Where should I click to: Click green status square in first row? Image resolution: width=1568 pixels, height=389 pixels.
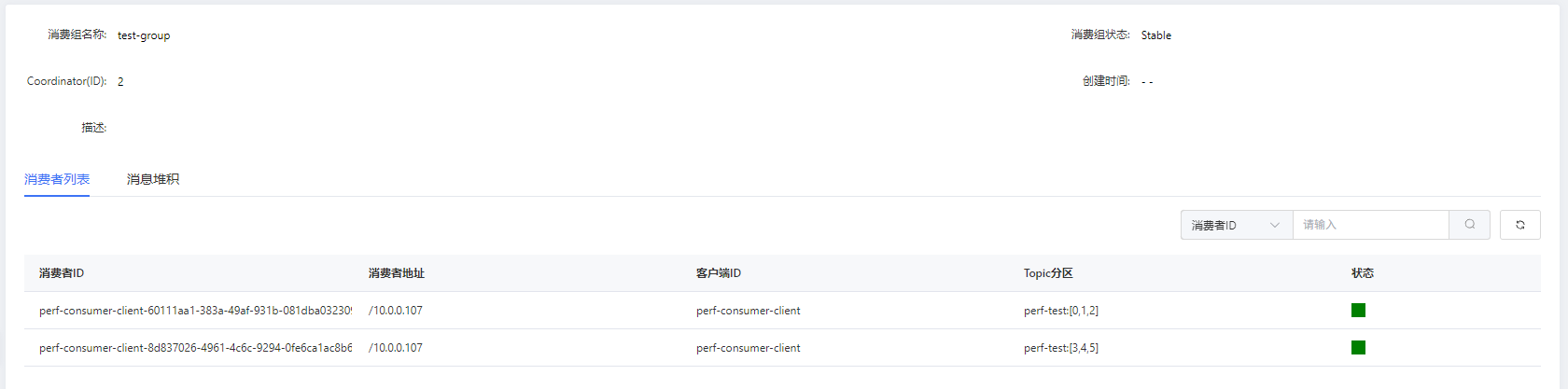tap(1358, 311)
